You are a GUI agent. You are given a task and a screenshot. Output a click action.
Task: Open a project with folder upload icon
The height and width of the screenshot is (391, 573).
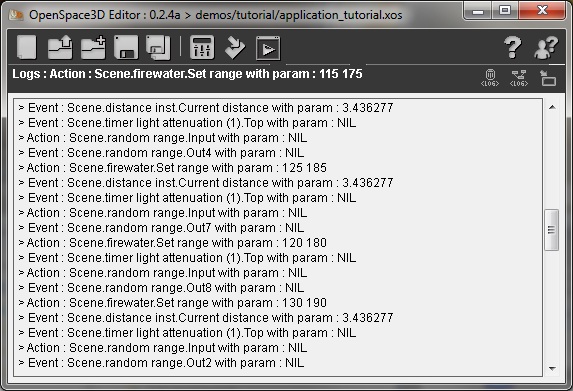pyautogui.click(x=60, y=47)
